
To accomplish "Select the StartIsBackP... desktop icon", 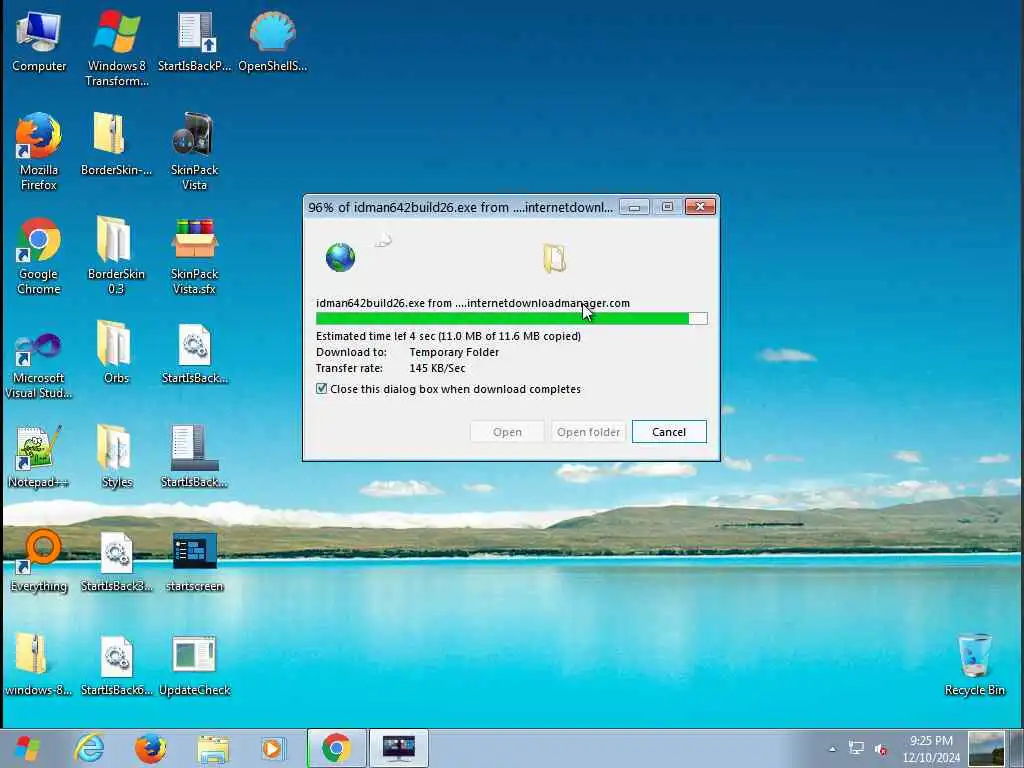I will point(195,41).
